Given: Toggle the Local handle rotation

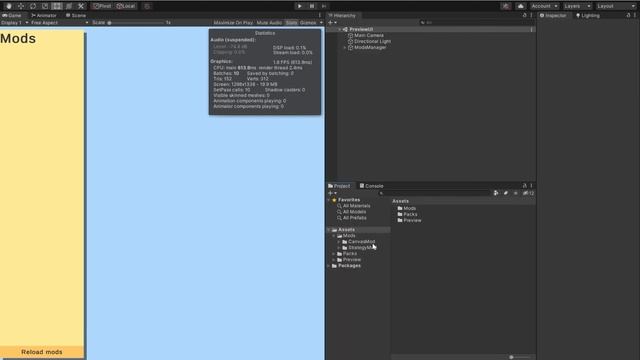Looking at the screenshot, I should (x=126, y=6).
